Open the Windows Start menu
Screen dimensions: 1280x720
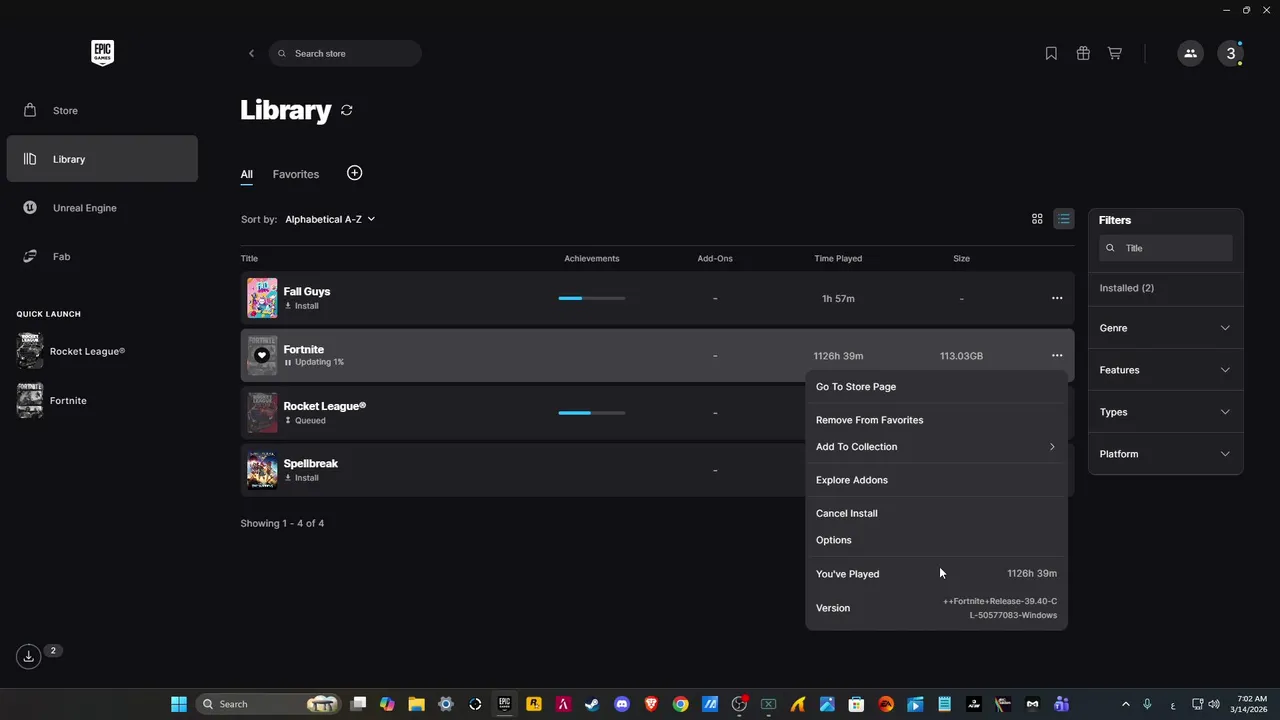pyautogui.click(x=179, y=704)
